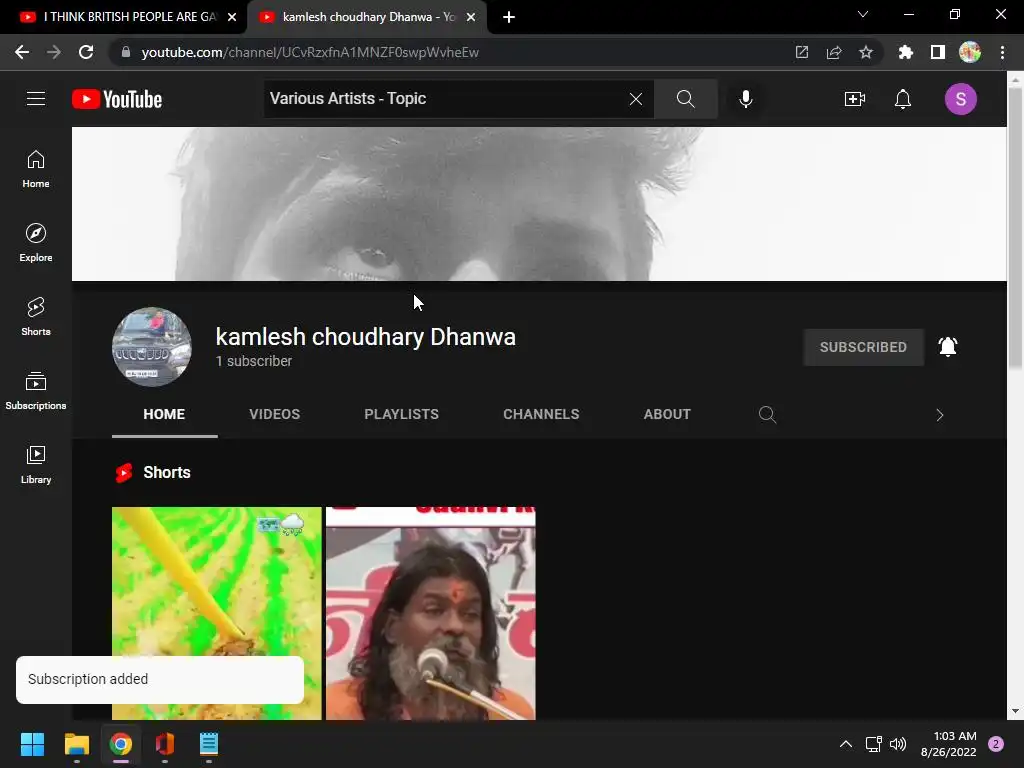Open Windows Start menu
Viewport: 1024px width, 768px height.
pyautogui.click(x=32, y=744)
